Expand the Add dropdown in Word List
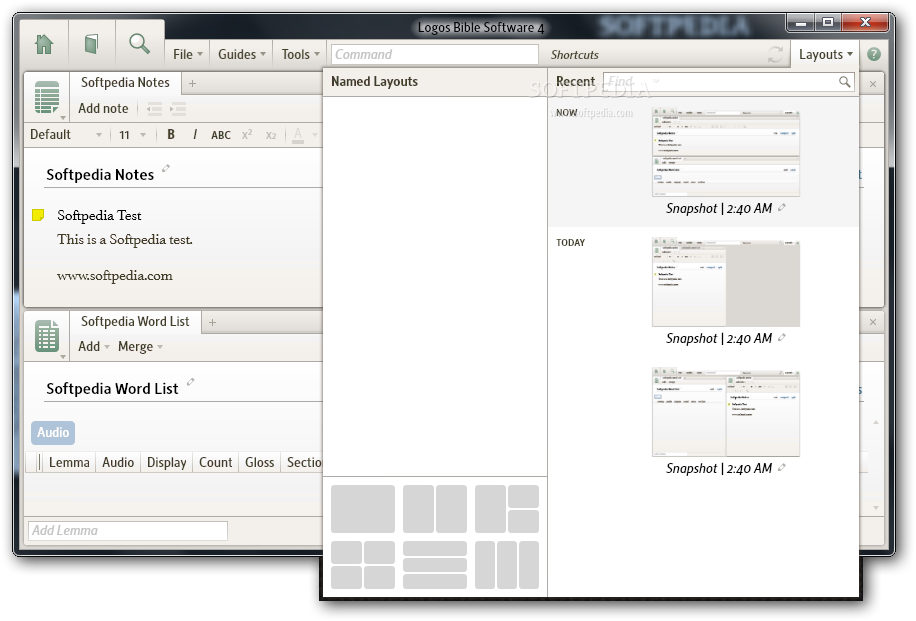The image size is (916, 621). 94,346
